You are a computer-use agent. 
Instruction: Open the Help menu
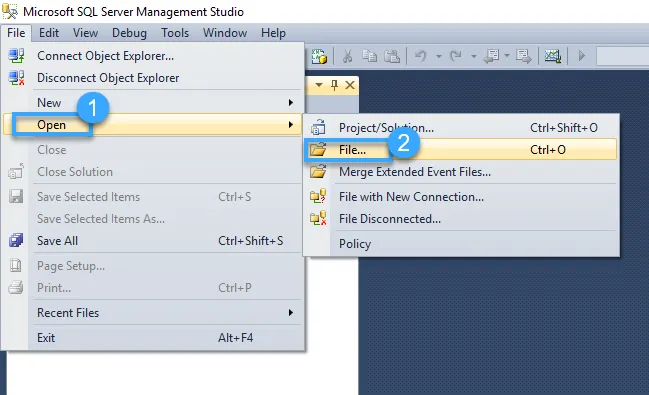[x=273, y=33]
